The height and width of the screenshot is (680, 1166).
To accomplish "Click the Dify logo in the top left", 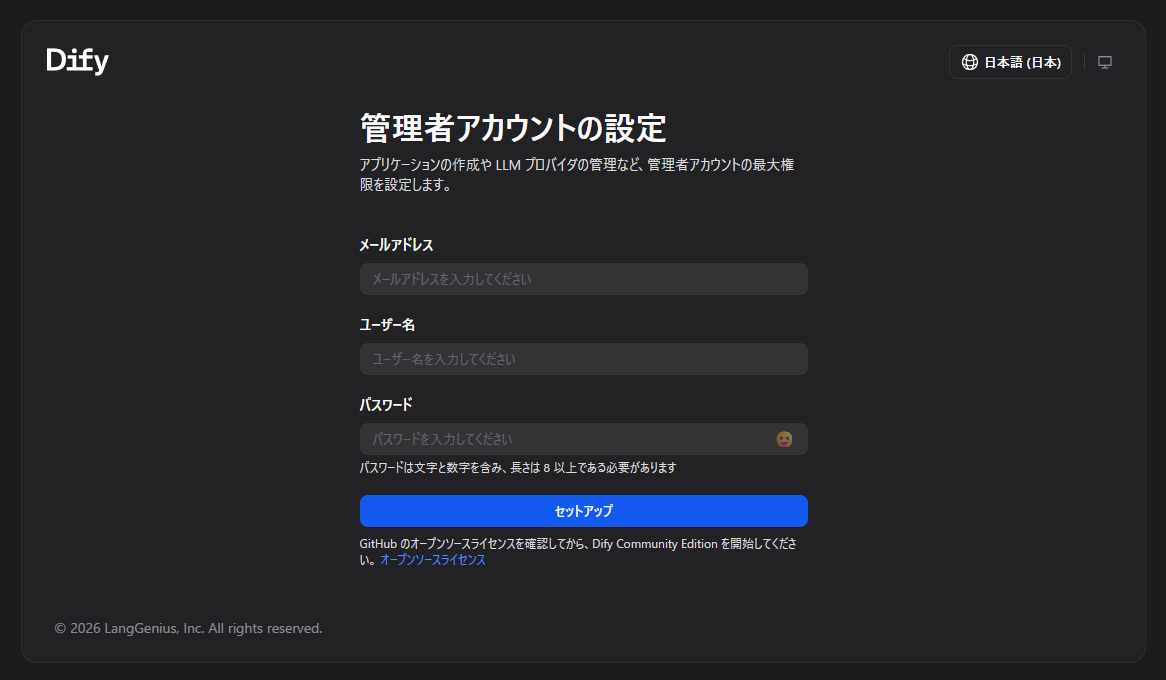I will 78,60.
